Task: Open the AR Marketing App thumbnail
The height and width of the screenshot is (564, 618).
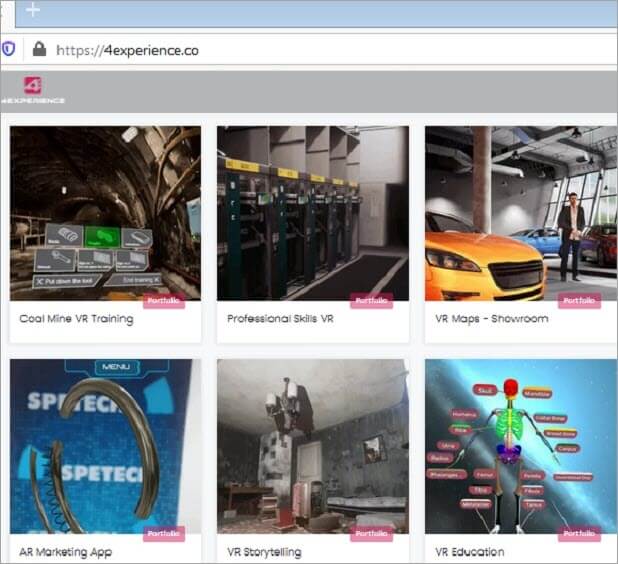Action: (105, 446)
